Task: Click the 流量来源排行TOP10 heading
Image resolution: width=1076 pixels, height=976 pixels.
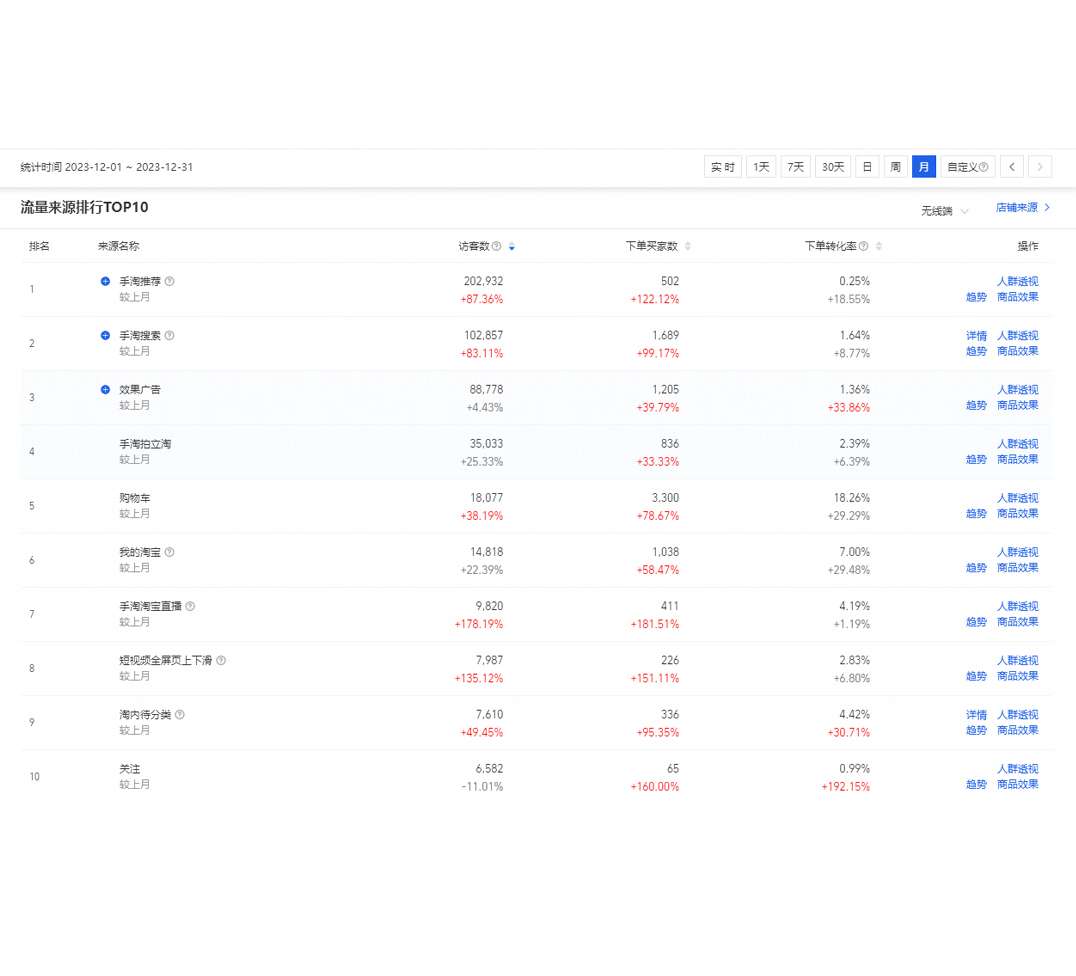Action: 84,207
